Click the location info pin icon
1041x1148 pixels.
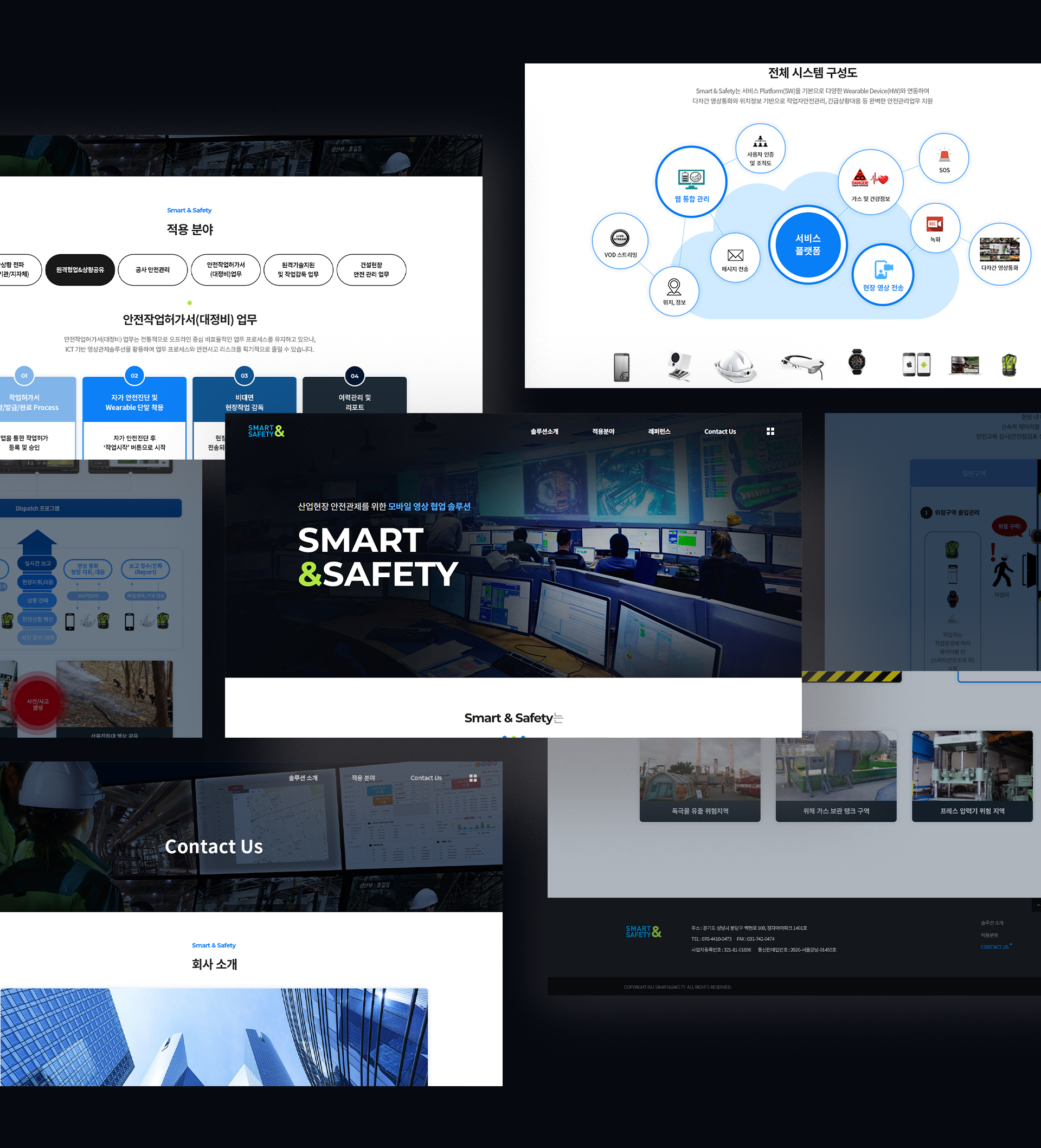point(674,287)
